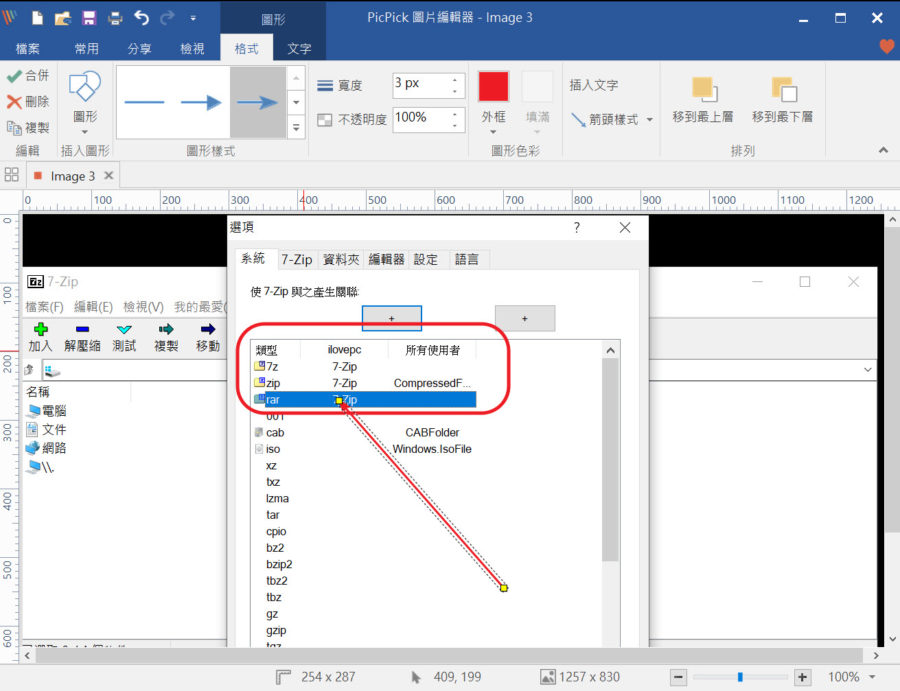
Task: Choose the unselected arrow shape style
Action: 201,103
